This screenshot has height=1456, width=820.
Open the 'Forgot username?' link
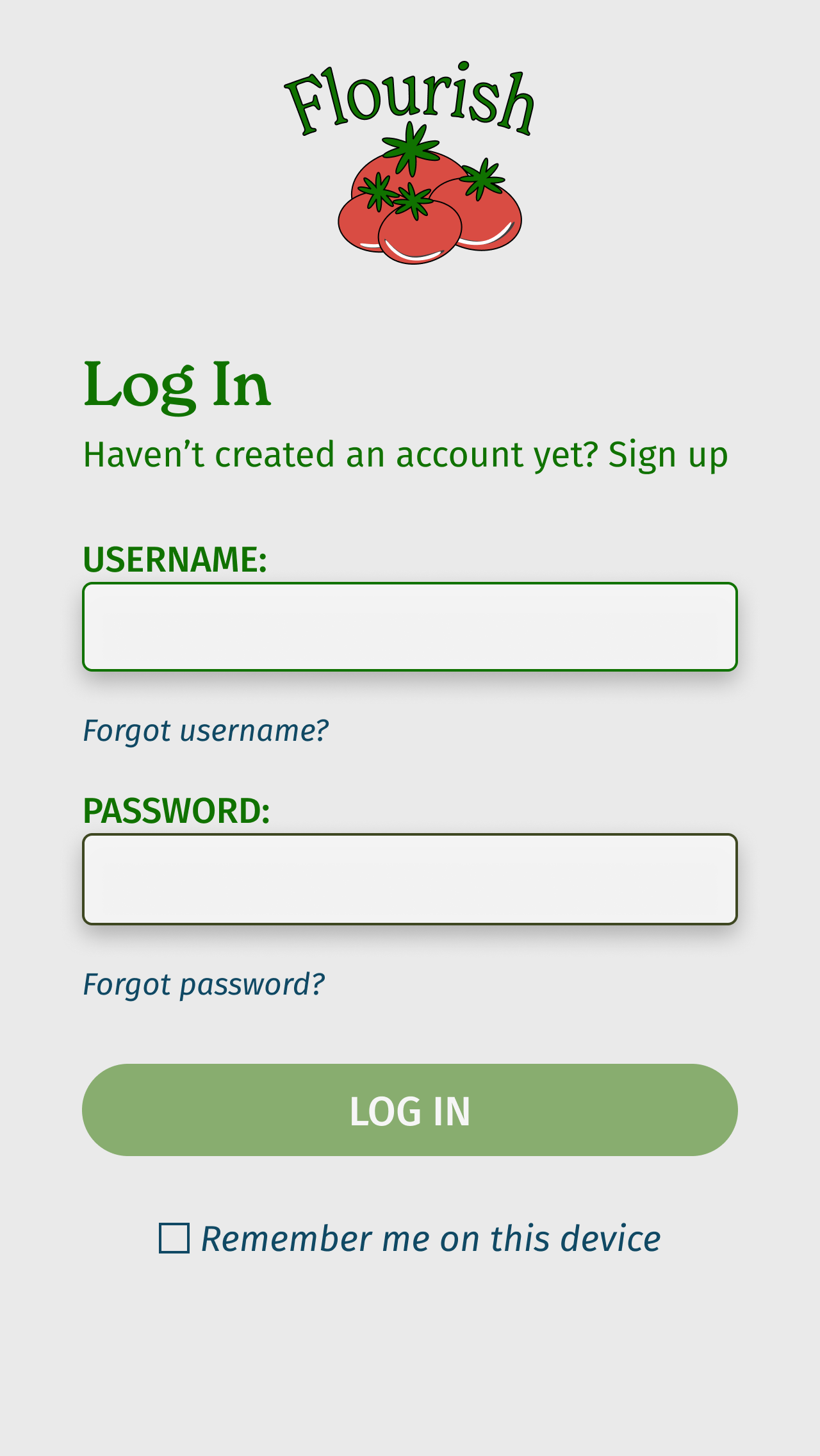[206, 731]
